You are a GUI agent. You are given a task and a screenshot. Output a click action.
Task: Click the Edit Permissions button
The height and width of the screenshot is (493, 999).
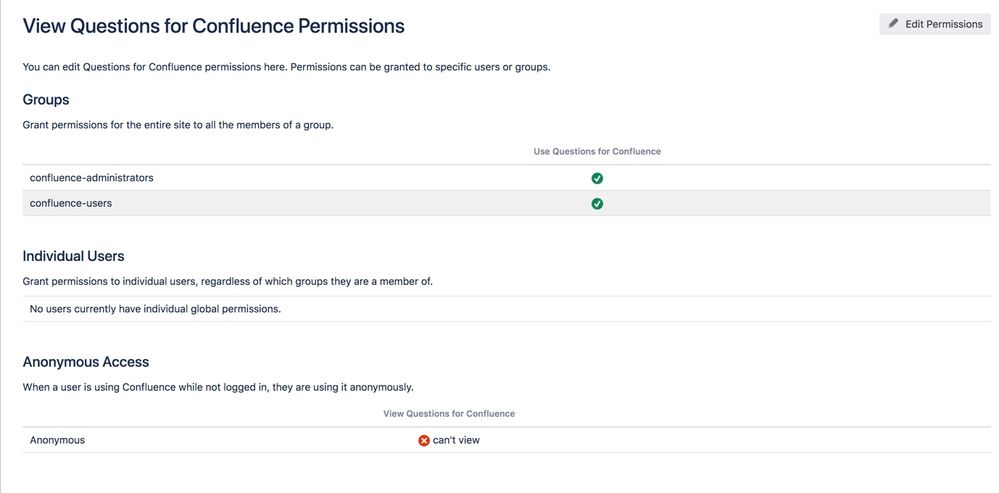coord(934,24)
